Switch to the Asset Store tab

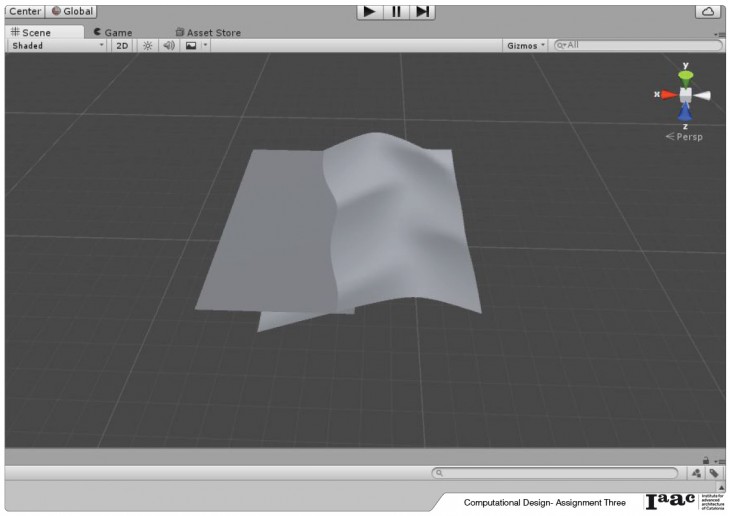coord(208,32)
